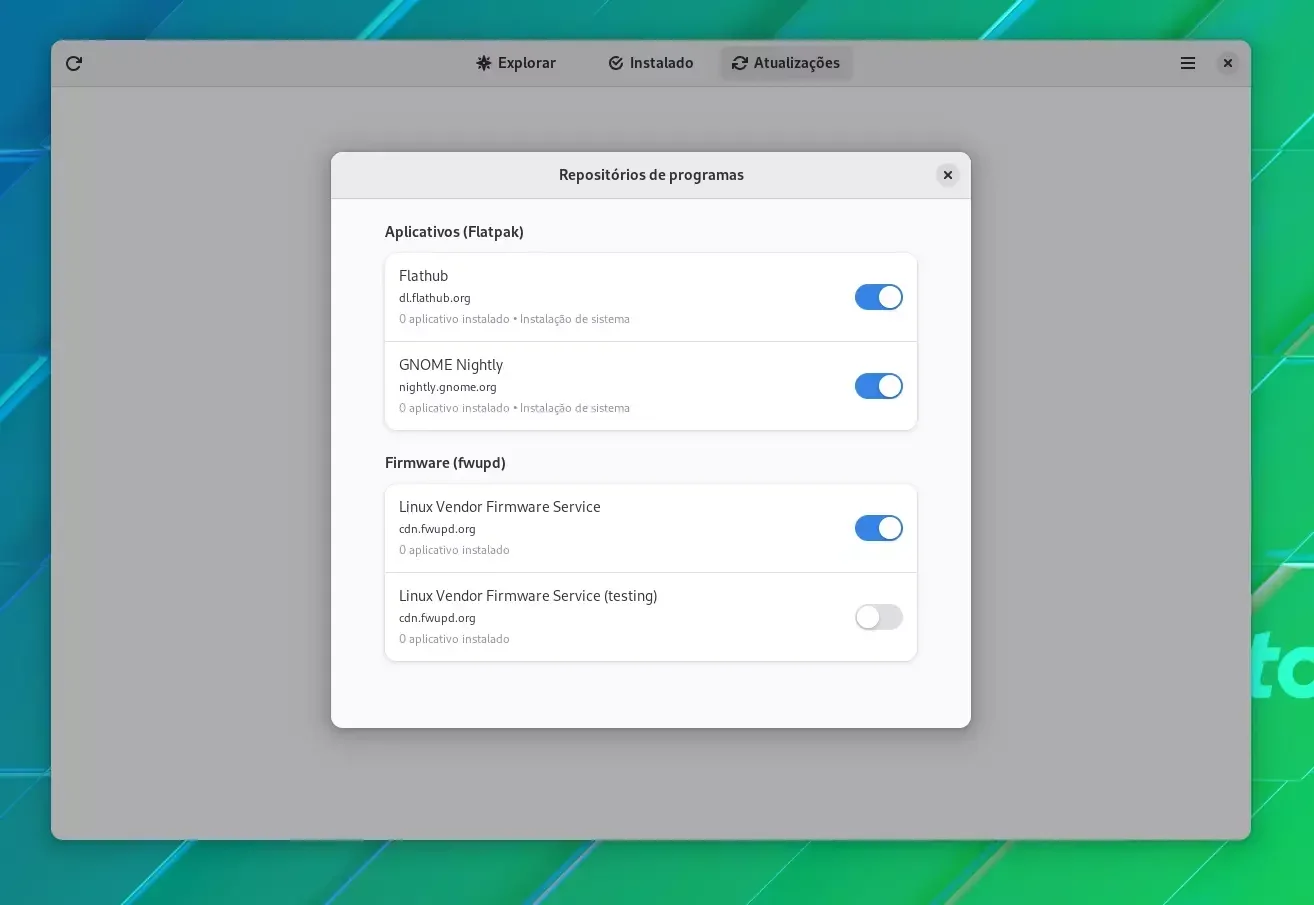Click the GNOME Nightly row title
Screen dimensions: 1314x905
451,365
